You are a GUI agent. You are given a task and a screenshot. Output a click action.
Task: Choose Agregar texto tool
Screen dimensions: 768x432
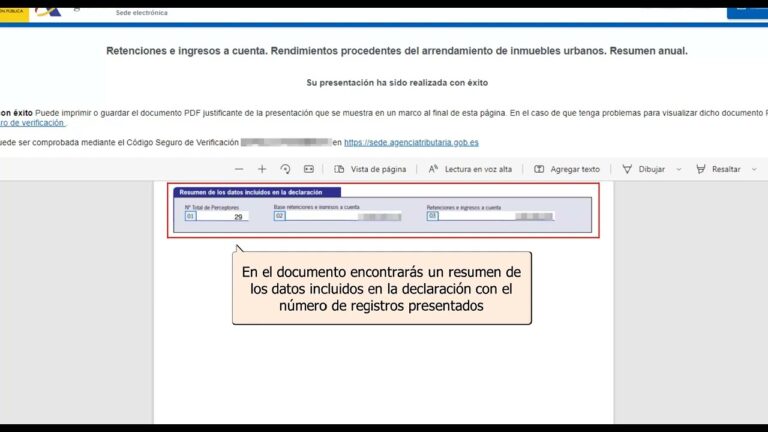pos(567,169)
